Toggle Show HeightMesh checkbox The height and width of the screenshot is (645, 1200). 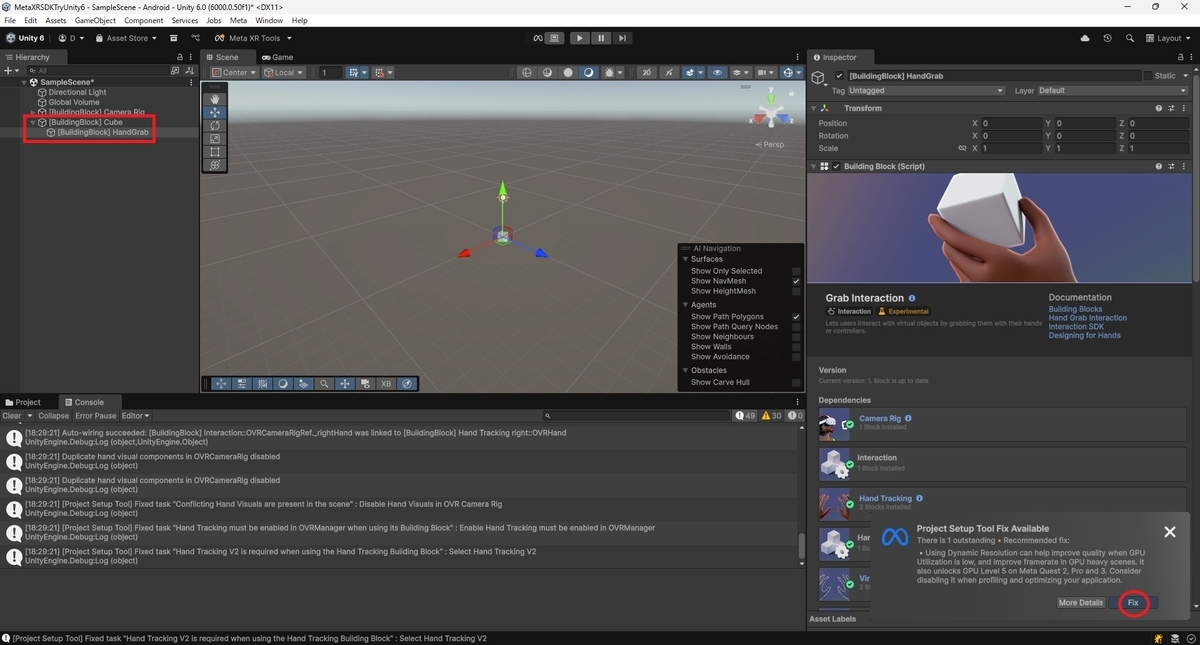coord(796,291)
